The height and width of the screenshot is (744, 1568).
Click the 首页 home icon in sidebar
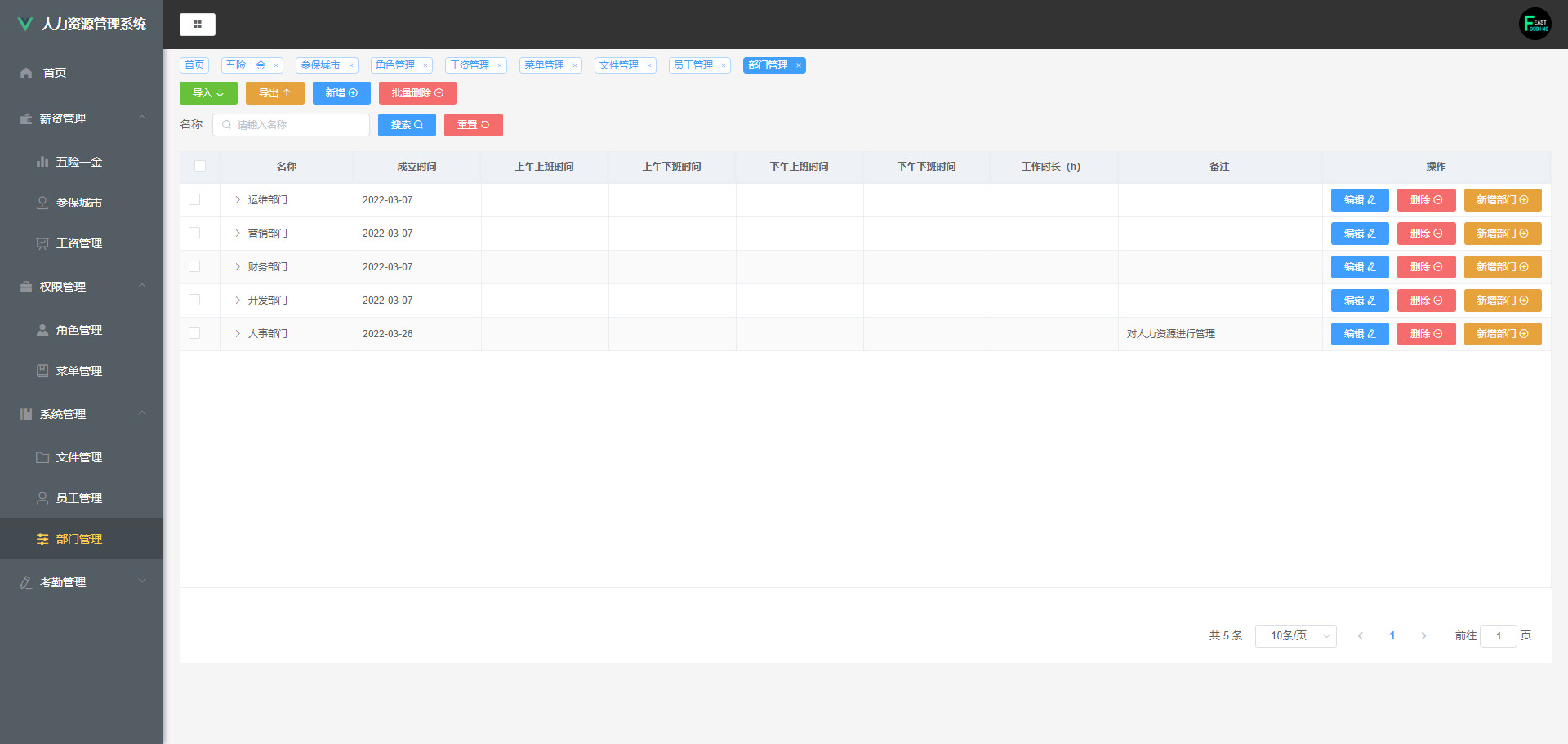click(26, 73)
